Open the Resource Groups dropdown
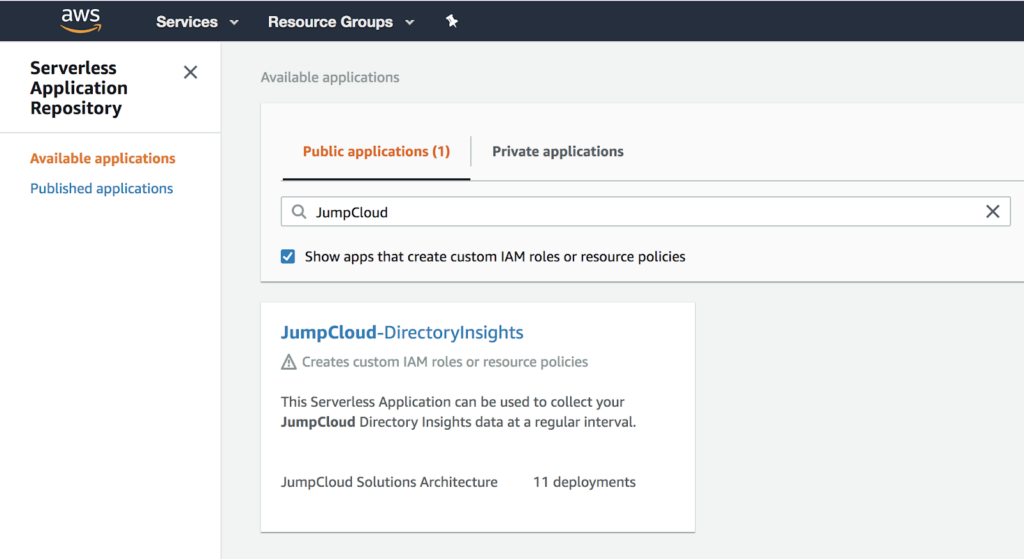This screenshot has width=1024, height=559. pos(340,22)
